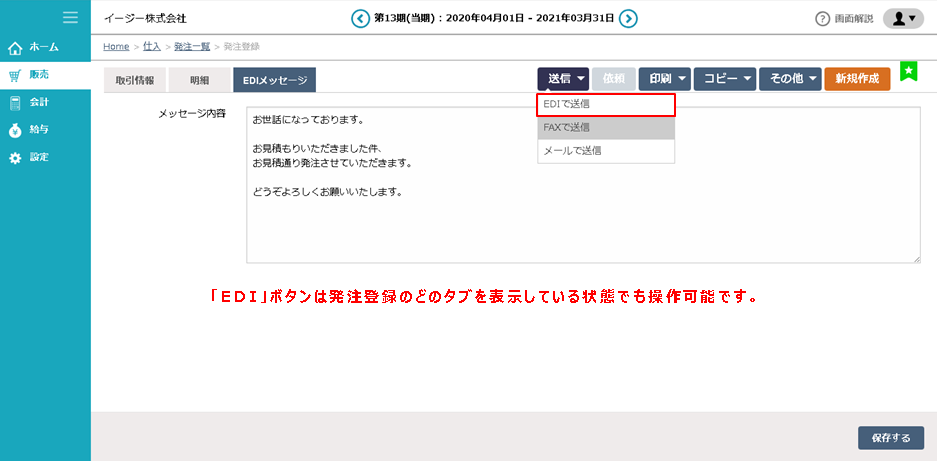Expand the コピー dropdown button
Screen dimensions: 937x461
[x=725, y=79]
